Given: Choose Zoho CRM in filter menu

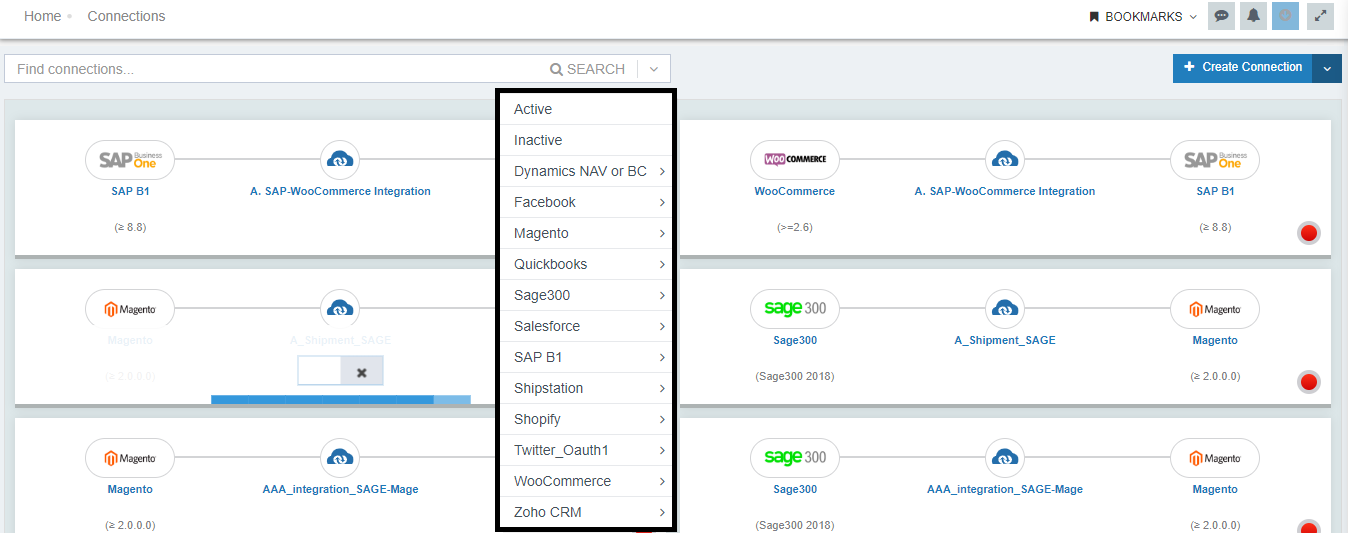Looking at the screenshot, I should coord(586,512).
